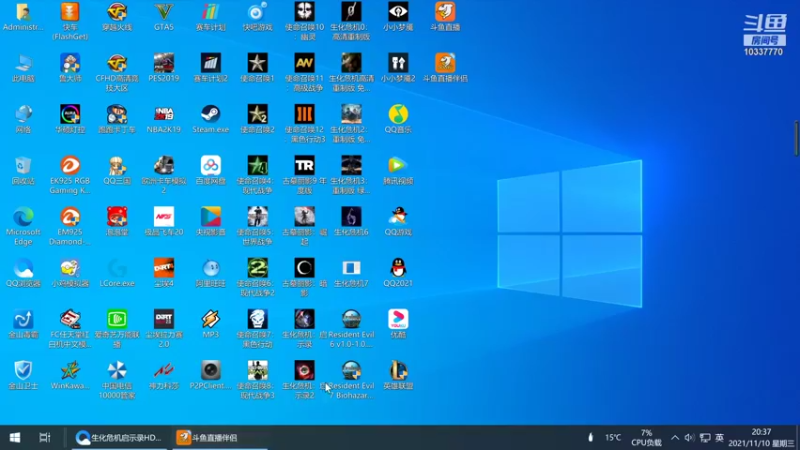
Task: Open 快车 (FlashGet) shortcut
Action: pos(70,21)
